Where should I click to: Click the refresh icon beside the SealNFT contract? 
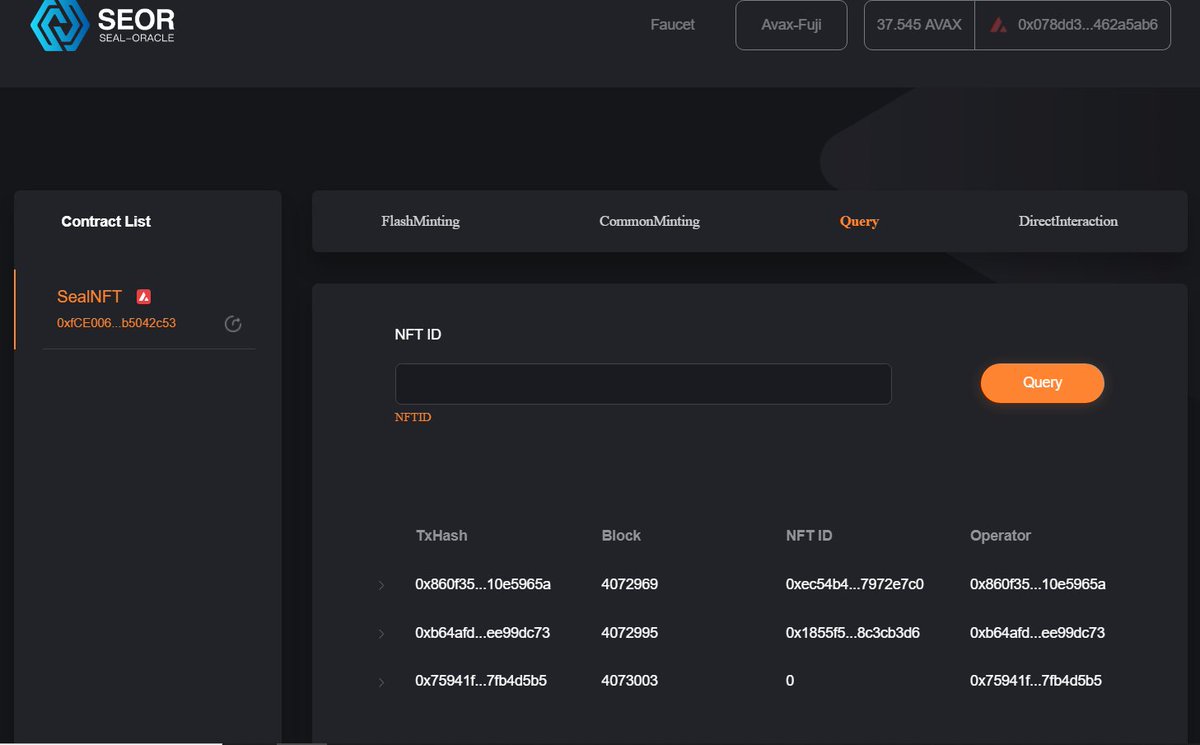click(233, 323)
